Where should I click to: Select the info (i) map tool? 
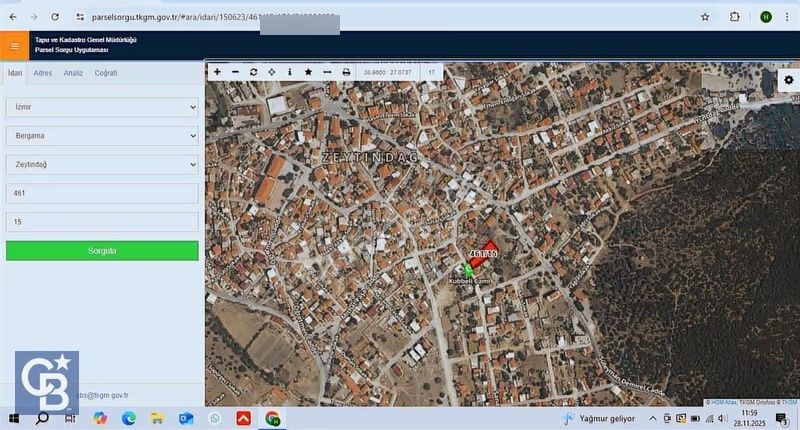click(290, 72)
